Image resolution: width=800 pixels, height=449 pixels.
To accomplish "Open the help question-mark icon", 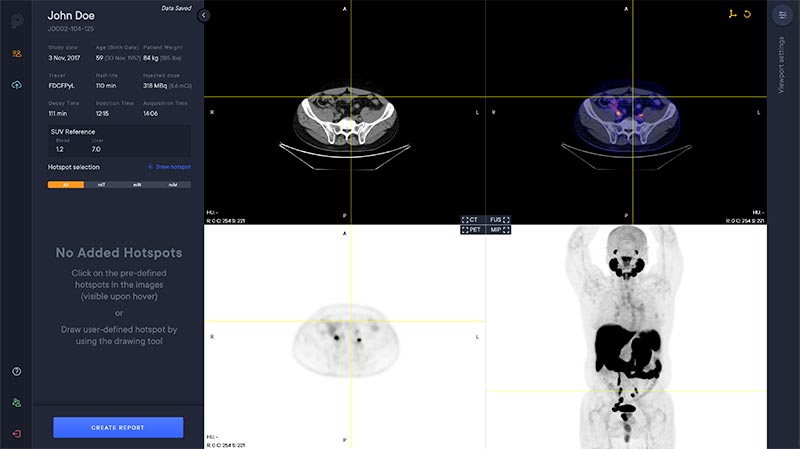I will point(17,371).
